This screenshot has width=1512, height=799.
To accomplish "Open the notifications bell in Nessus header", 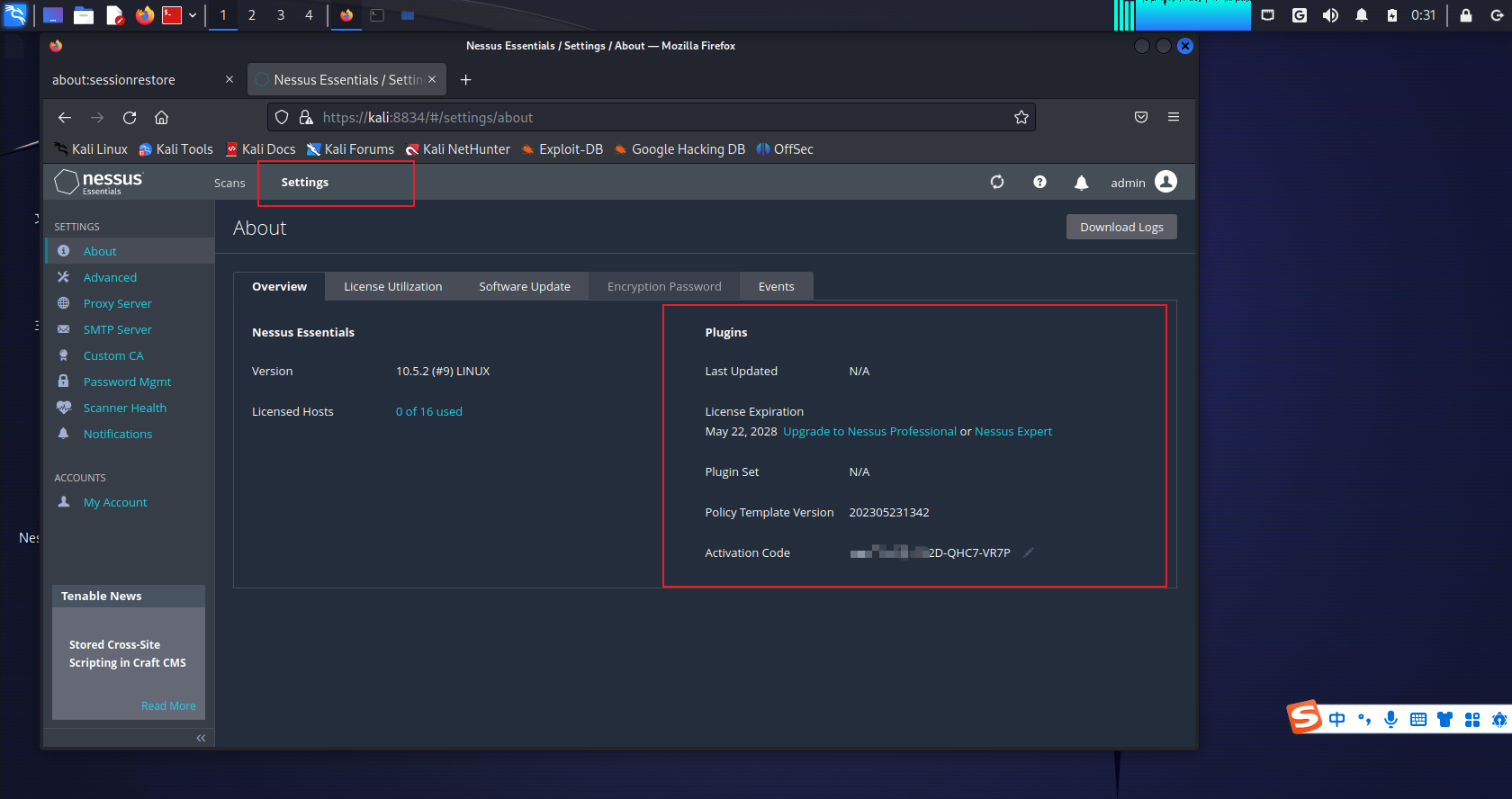I will point(1082,183).
